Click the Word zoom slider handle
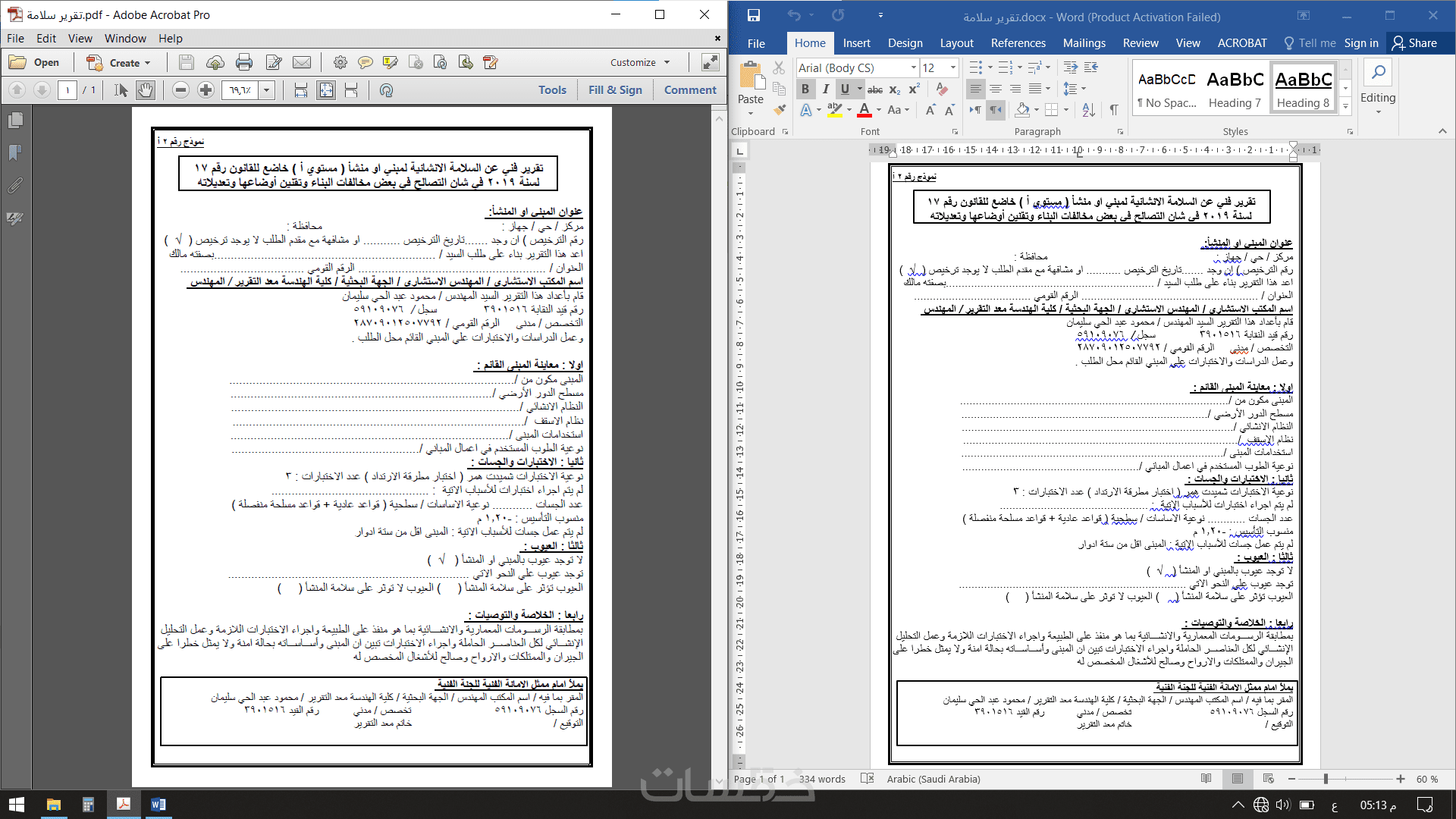Image resolution: width=1456 pixels, height=819 pixels. coord(1326,779)
